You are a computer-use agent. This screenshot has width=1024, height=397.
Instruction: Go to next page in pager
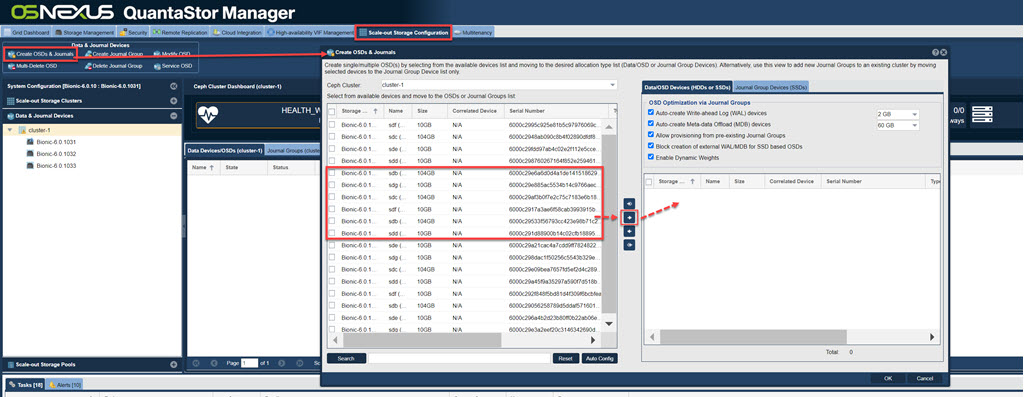(x=281, y=362)
